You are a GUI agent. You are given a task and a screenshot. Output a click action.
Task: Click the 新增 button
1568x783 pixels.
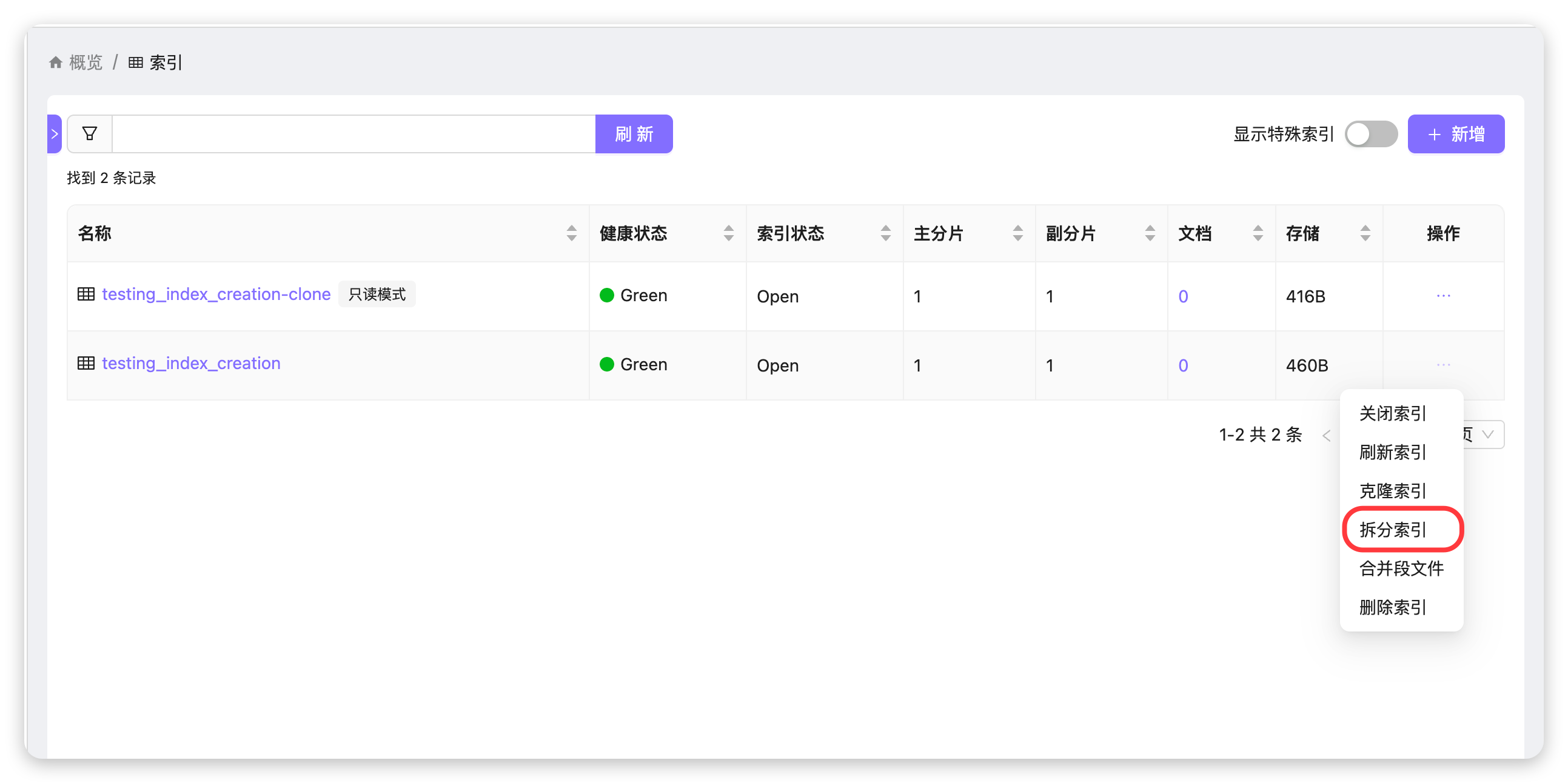1455,134
